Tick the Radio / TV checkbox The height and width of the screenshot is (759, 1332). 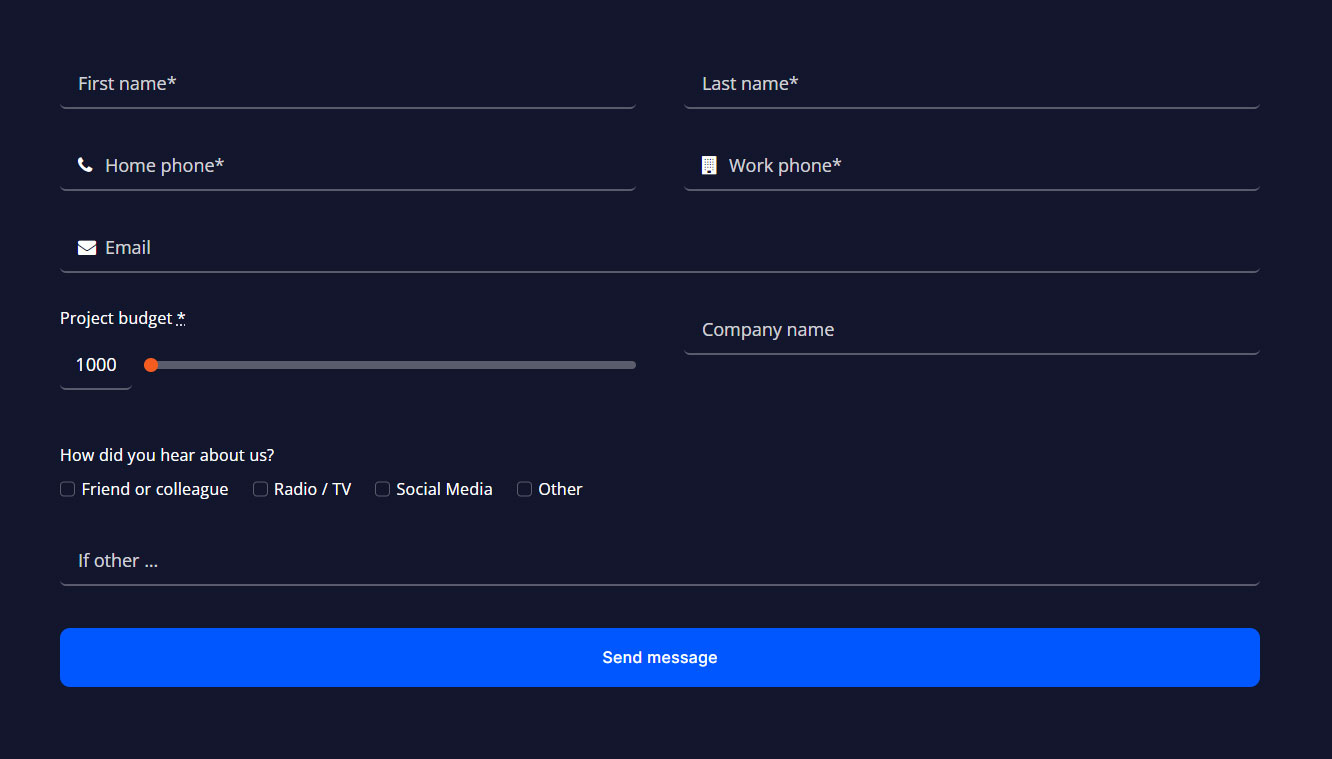point(260,489)
